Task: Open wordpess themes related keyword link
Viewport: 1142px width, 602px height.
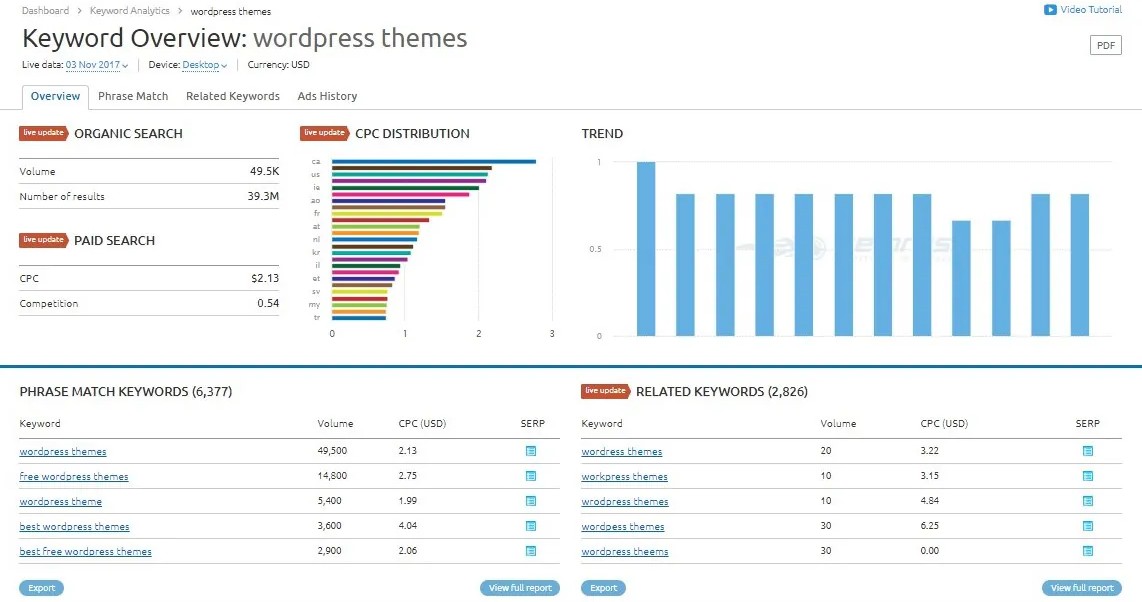Action: pos(623,526)
